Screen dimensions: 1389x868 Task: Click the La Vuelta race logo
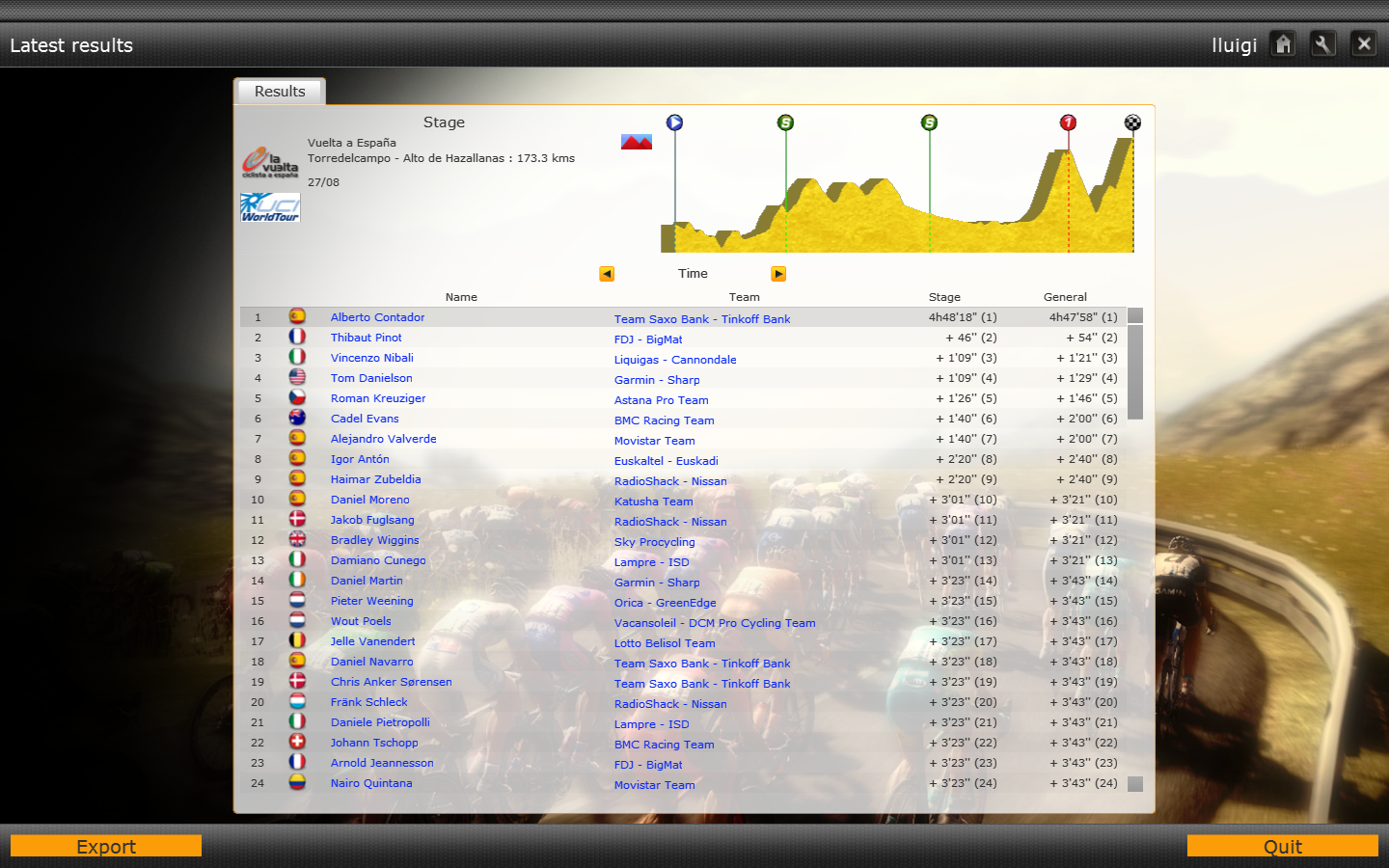point(270,162)
